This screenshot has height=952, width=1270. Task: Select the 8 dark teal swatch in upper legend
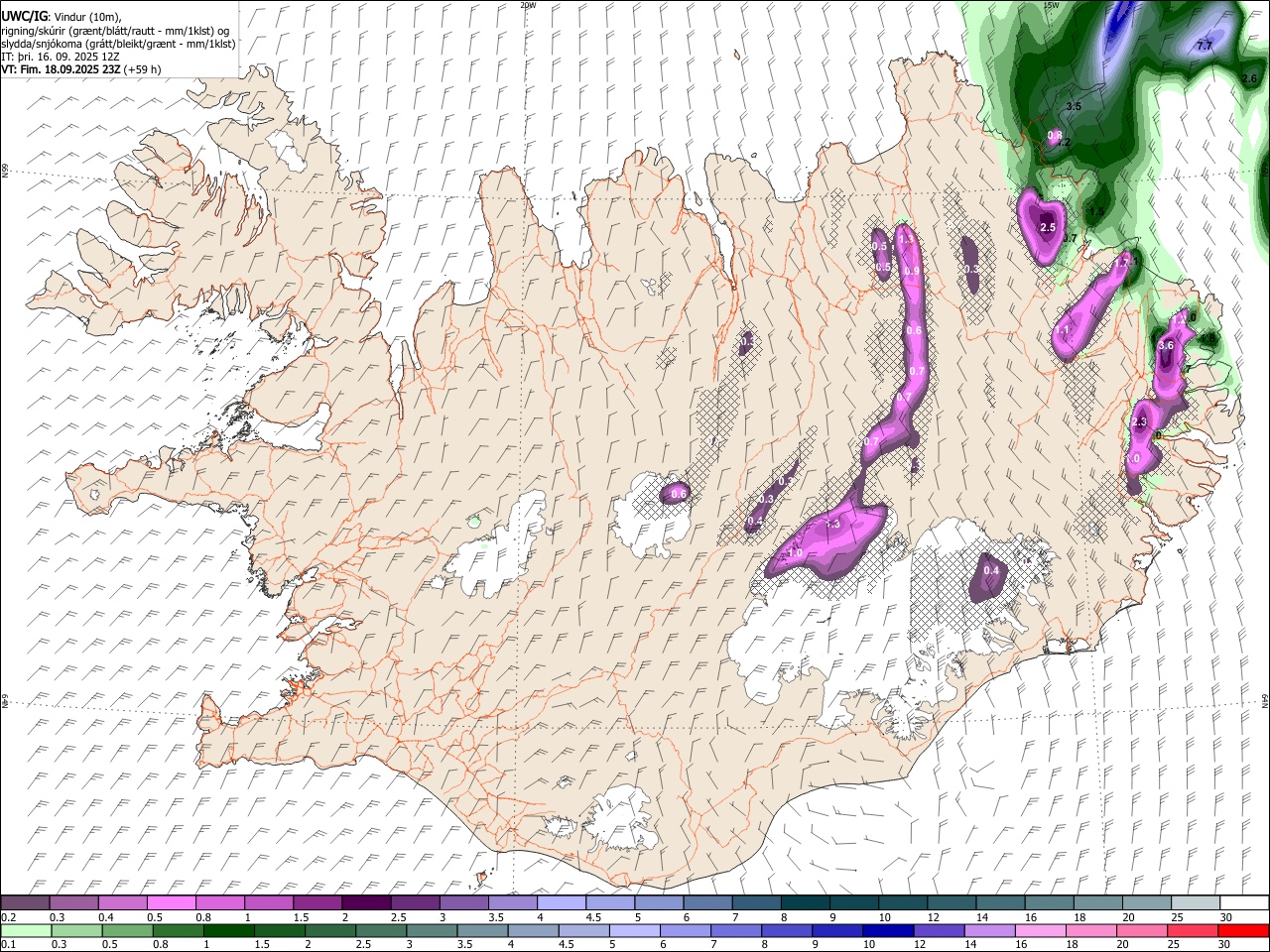tap(804, 902)
